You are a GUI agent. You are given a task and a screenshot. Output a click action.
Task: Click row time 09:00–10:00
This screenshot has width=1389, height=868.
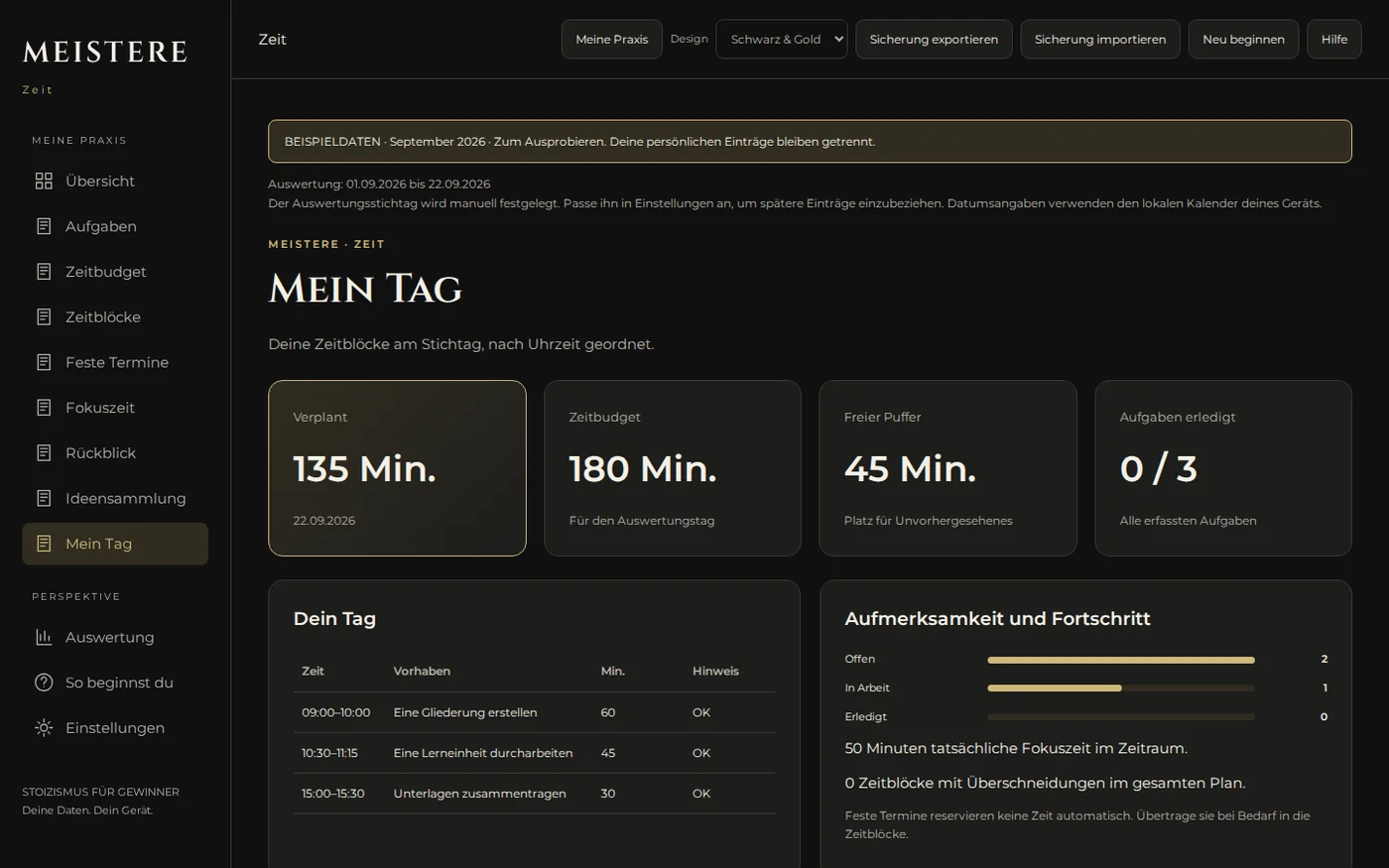pyautogui.click(x=336, y=712)
